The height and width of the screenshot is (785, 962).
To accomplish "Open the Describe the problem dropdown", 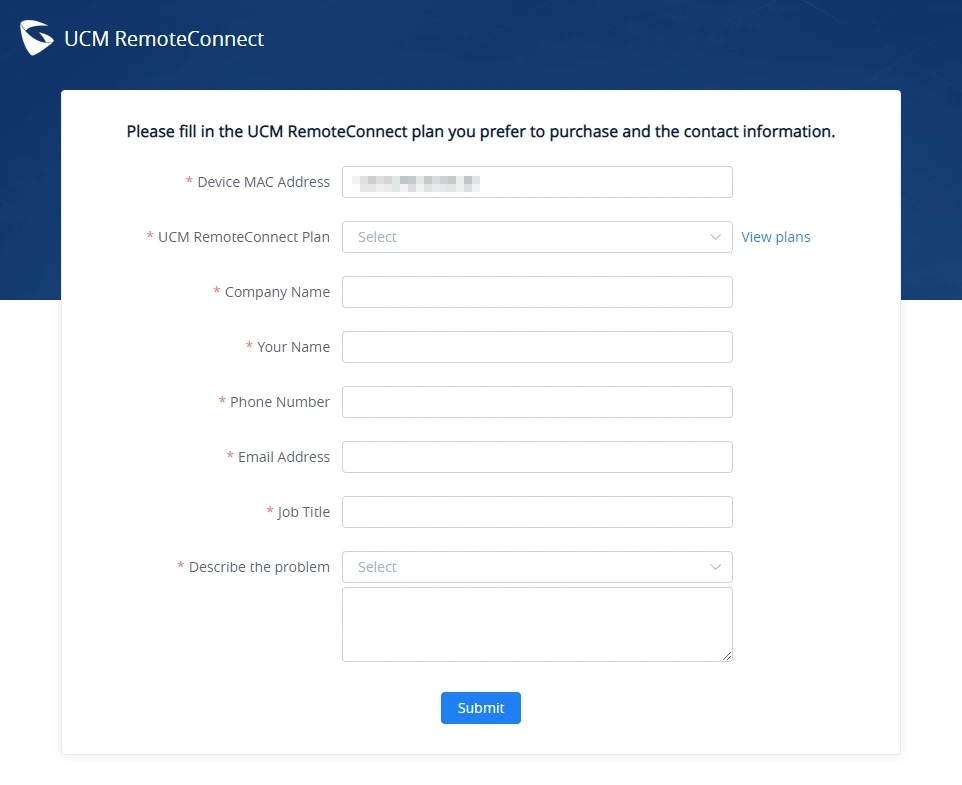I will [537, 567].
